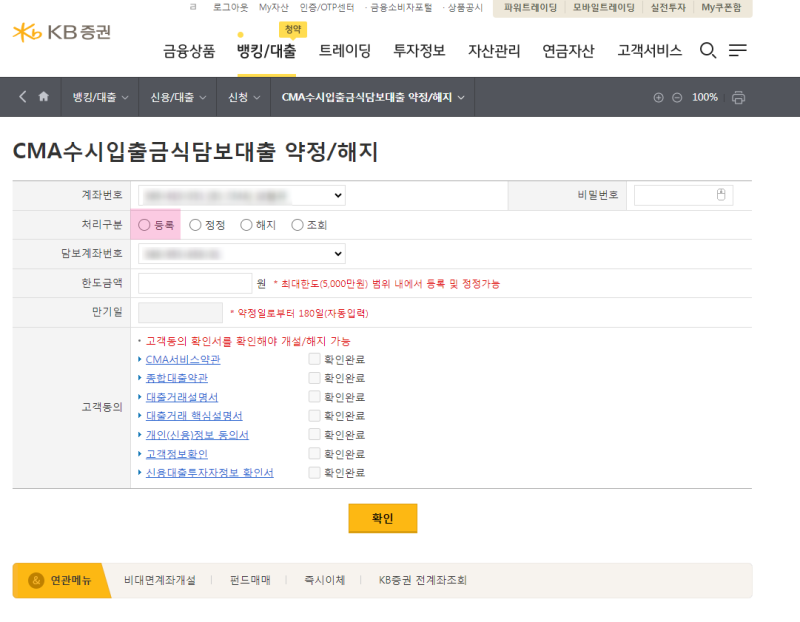Click the hamburger menu icon next to search
The image size is (800, 622).
click(x=737, y=50)
